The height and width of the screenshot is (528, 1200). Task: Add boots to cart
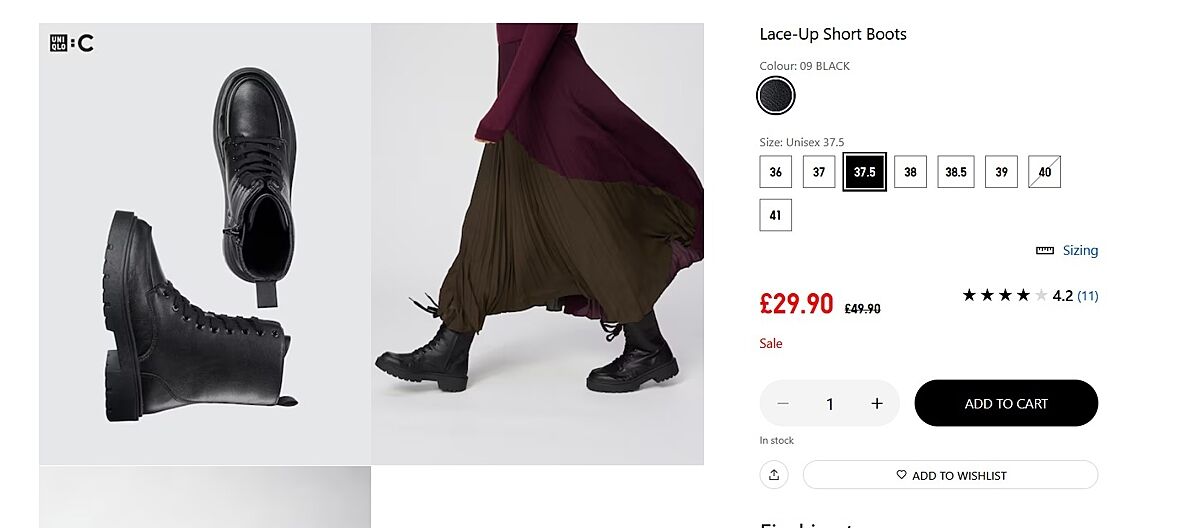coord(1006,404)
